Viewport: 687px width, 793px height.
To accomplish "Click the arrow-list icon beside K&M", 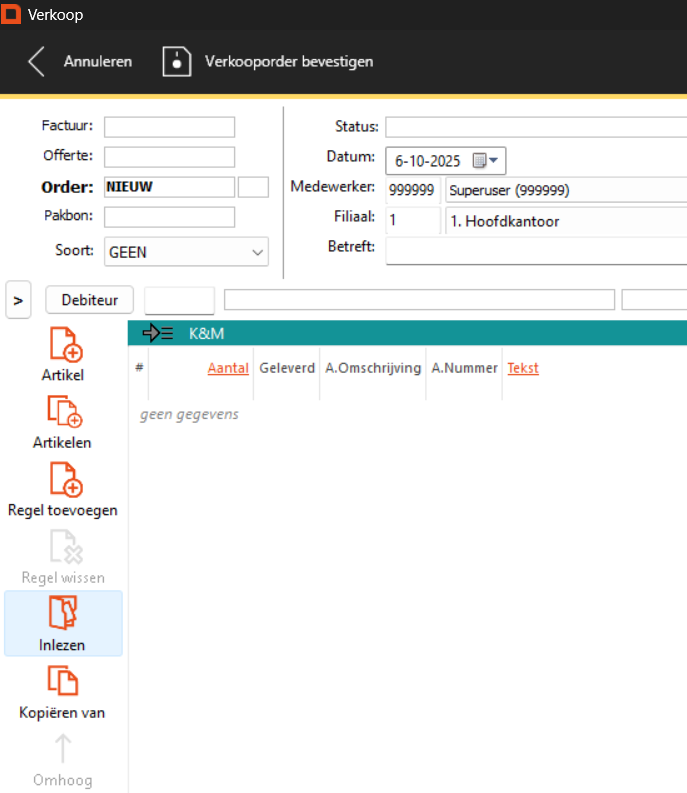I will pos(158,333).
